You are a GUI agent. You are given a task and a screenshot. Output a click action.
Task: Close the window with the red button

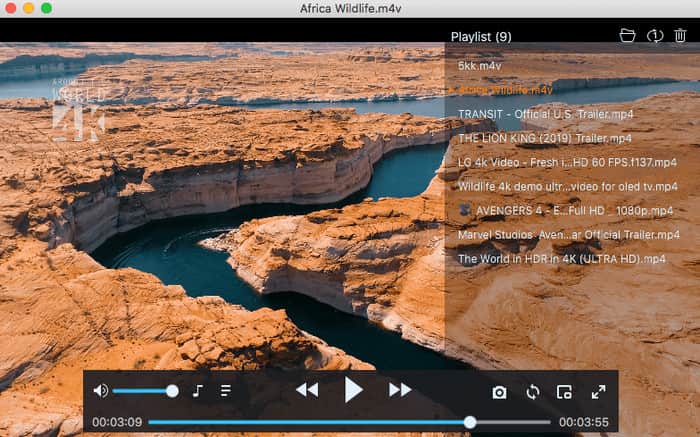click(x=11, y=8)
